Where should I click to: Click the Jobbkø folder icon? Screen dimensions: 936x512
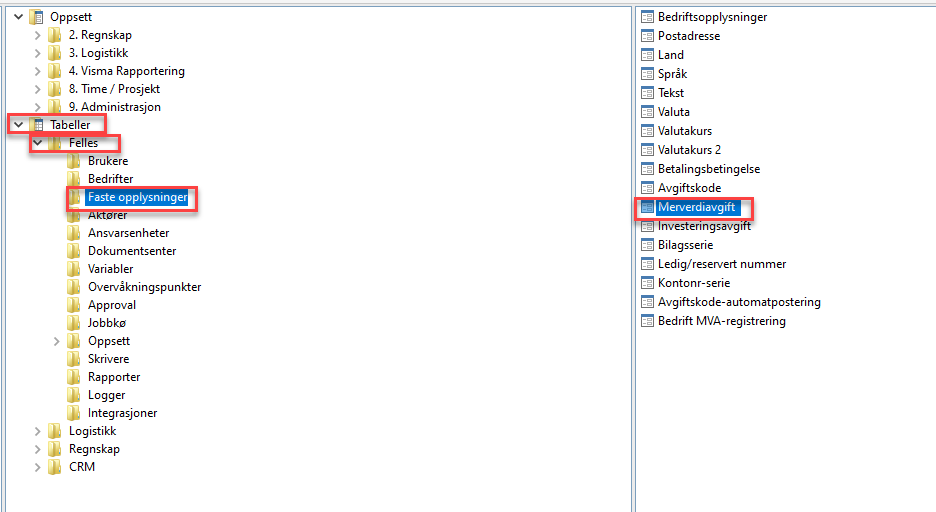click(73, 323)
